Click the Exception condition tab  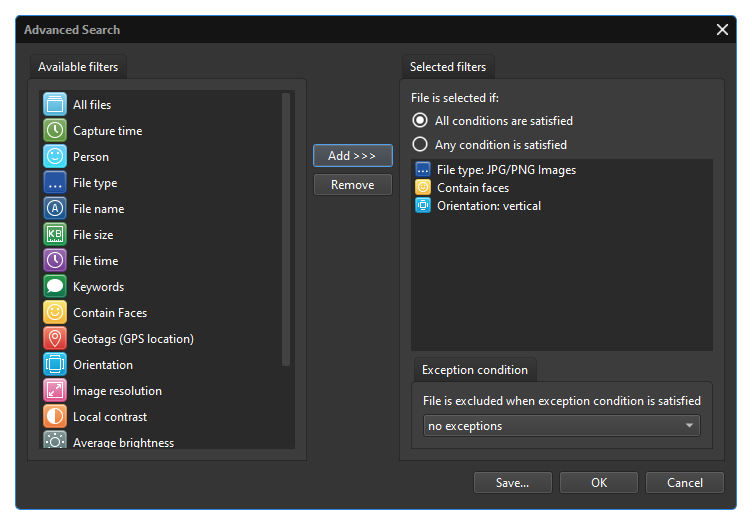click(x=475, y=370)
